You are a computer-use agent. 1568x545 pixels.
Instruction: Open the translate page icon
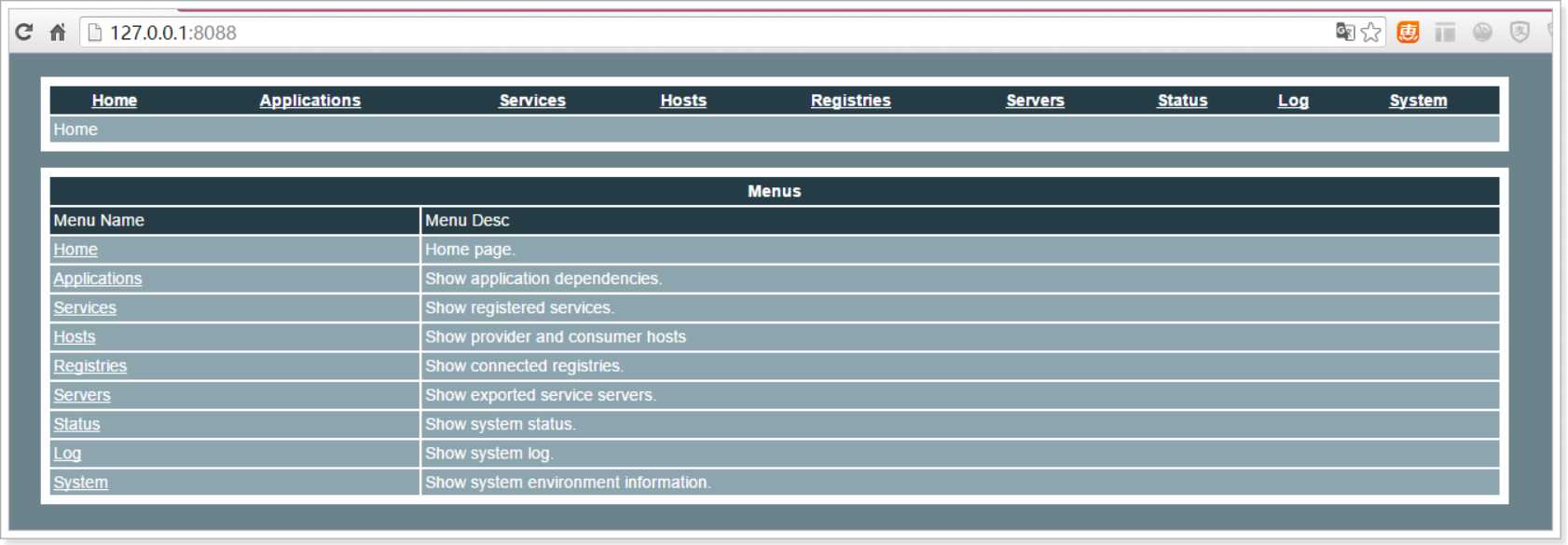click(x=1344, y=33)
